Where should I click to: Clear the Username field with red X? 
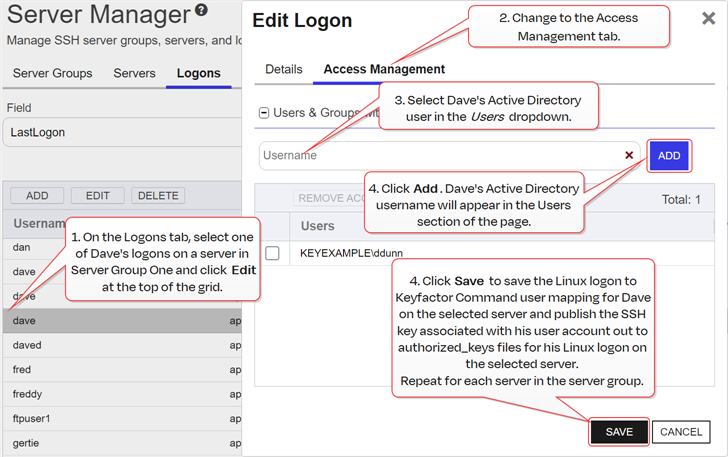[x=629, y=155]
